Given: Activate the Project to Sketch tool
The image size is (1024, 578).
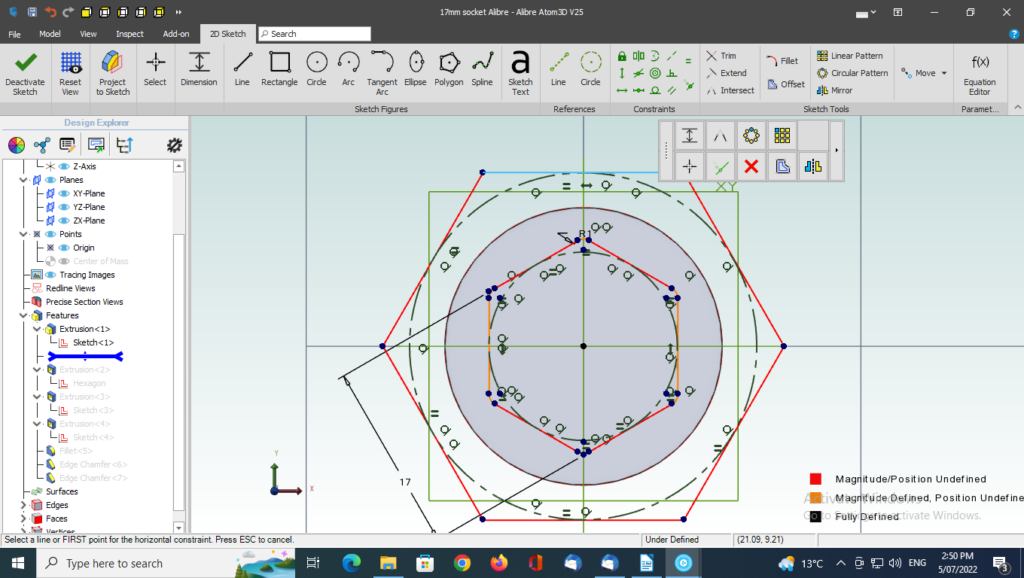Looking at the screenshot, I should [x=113, y=70].
